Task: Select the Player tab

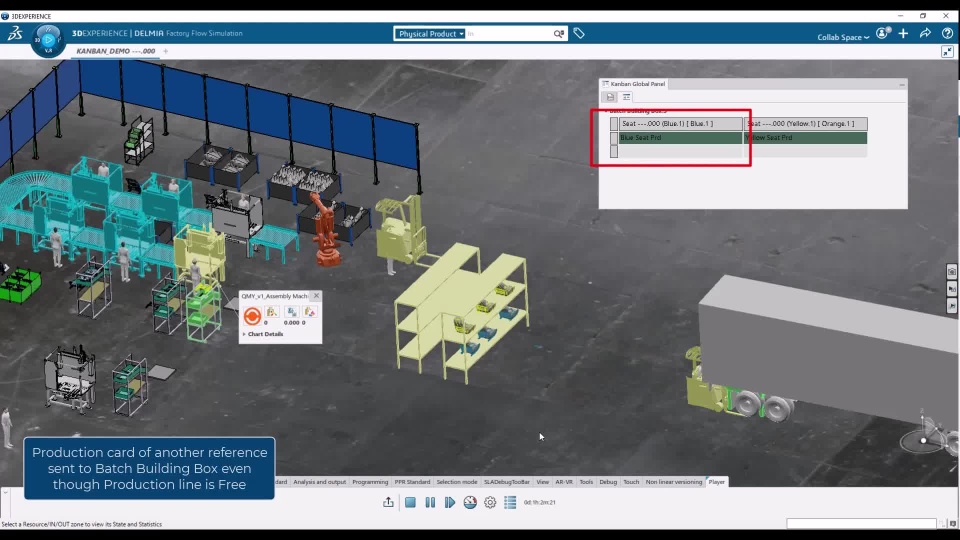Action: 717,482
